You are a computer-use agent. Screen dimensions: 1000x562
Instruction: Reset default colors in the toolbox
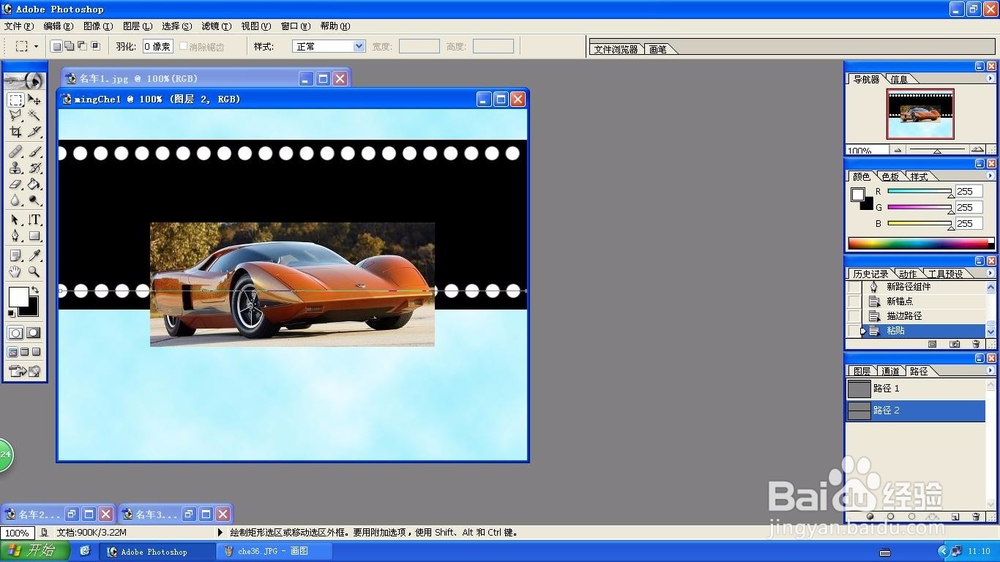coord(11,313)
